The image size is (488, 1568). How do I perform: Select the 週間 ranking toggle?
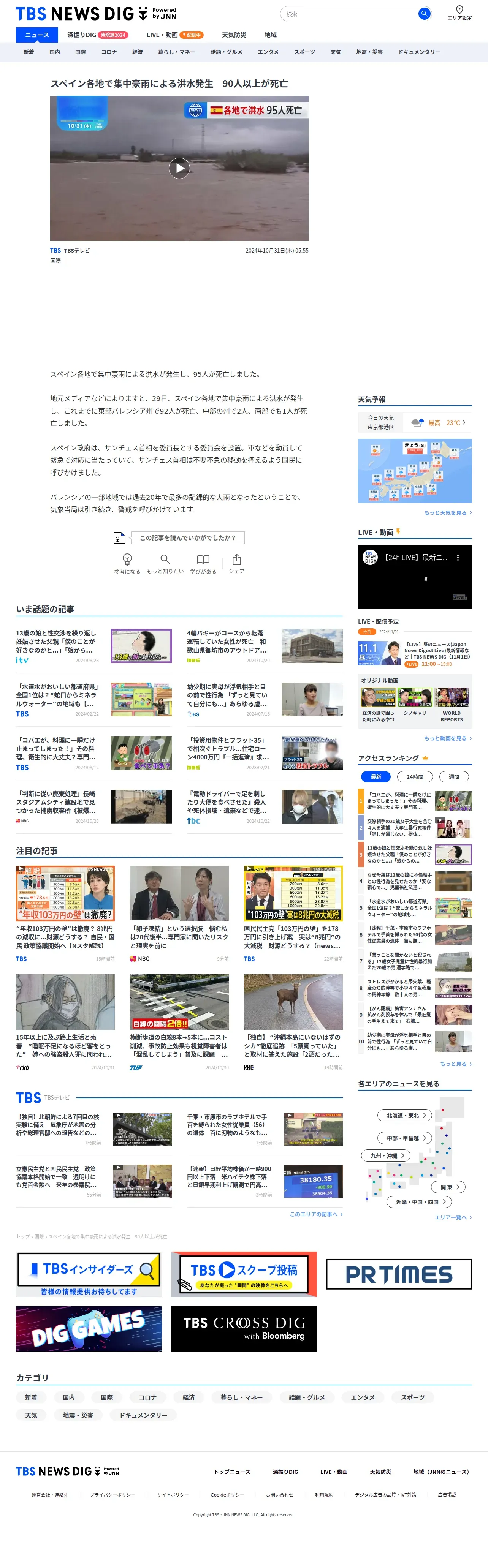coord(454,776)
